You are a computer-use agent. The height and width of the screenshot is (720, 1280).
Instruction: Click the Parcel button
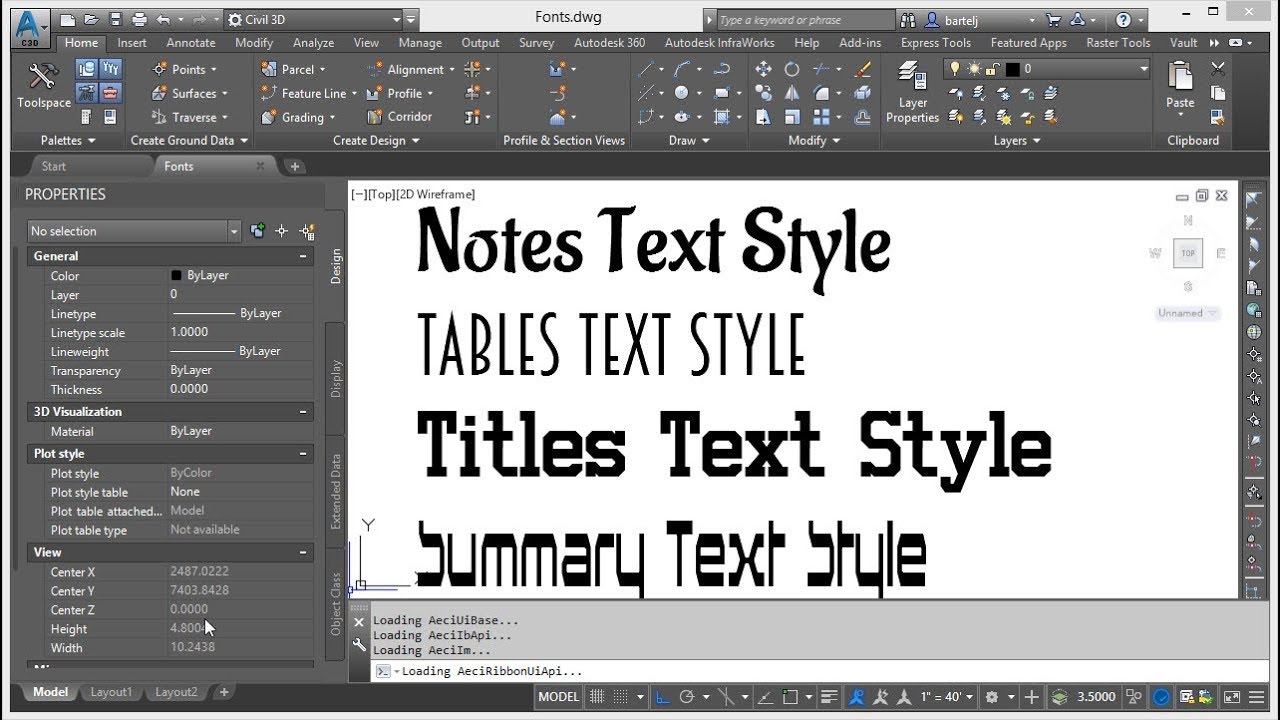tap(291, 69)
